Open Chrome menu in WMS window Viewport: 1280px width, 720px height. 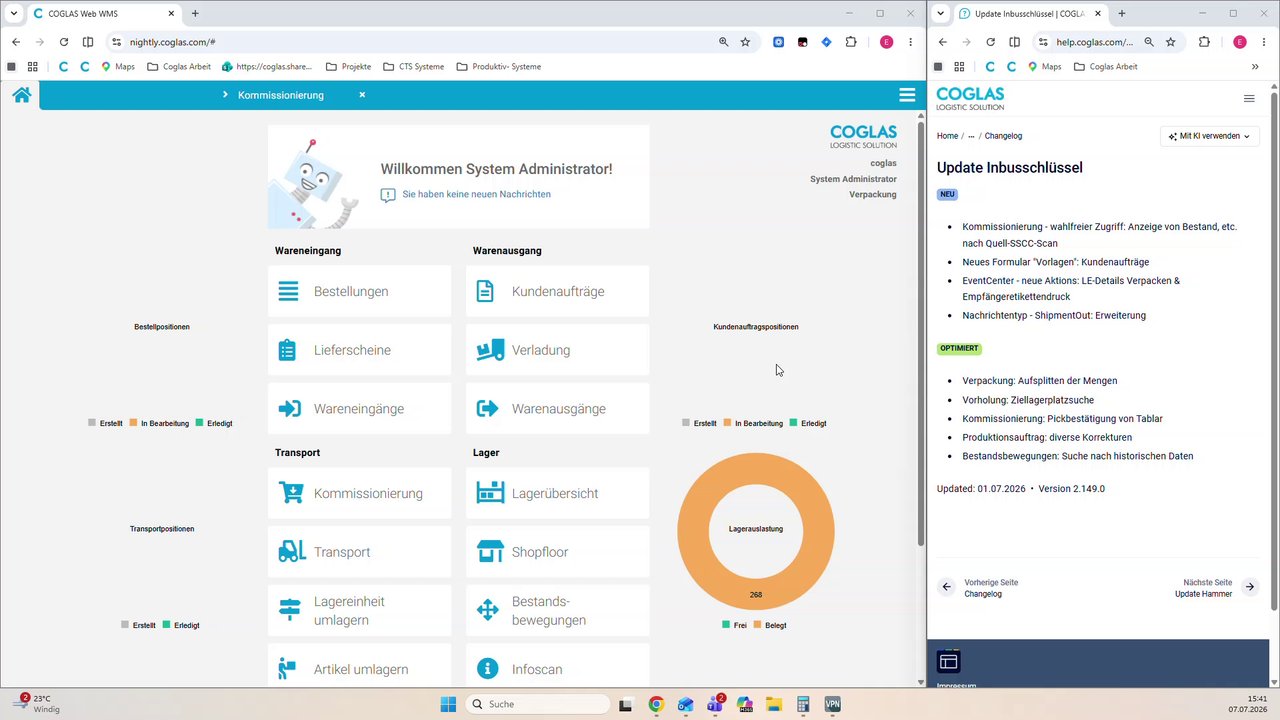[x=910, y=42]
